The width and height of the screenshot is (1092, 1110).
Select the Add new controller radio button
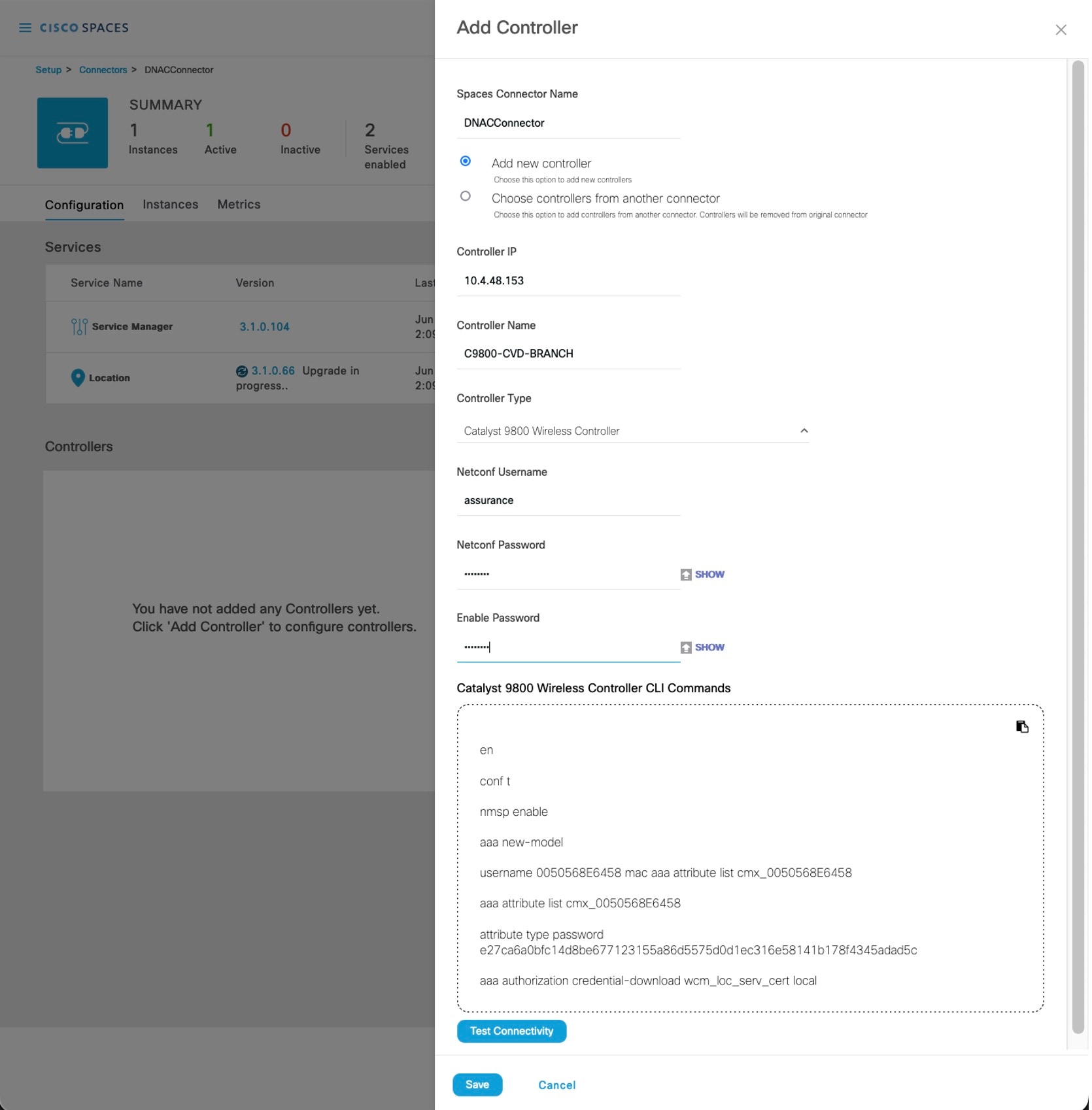[466, 161]
